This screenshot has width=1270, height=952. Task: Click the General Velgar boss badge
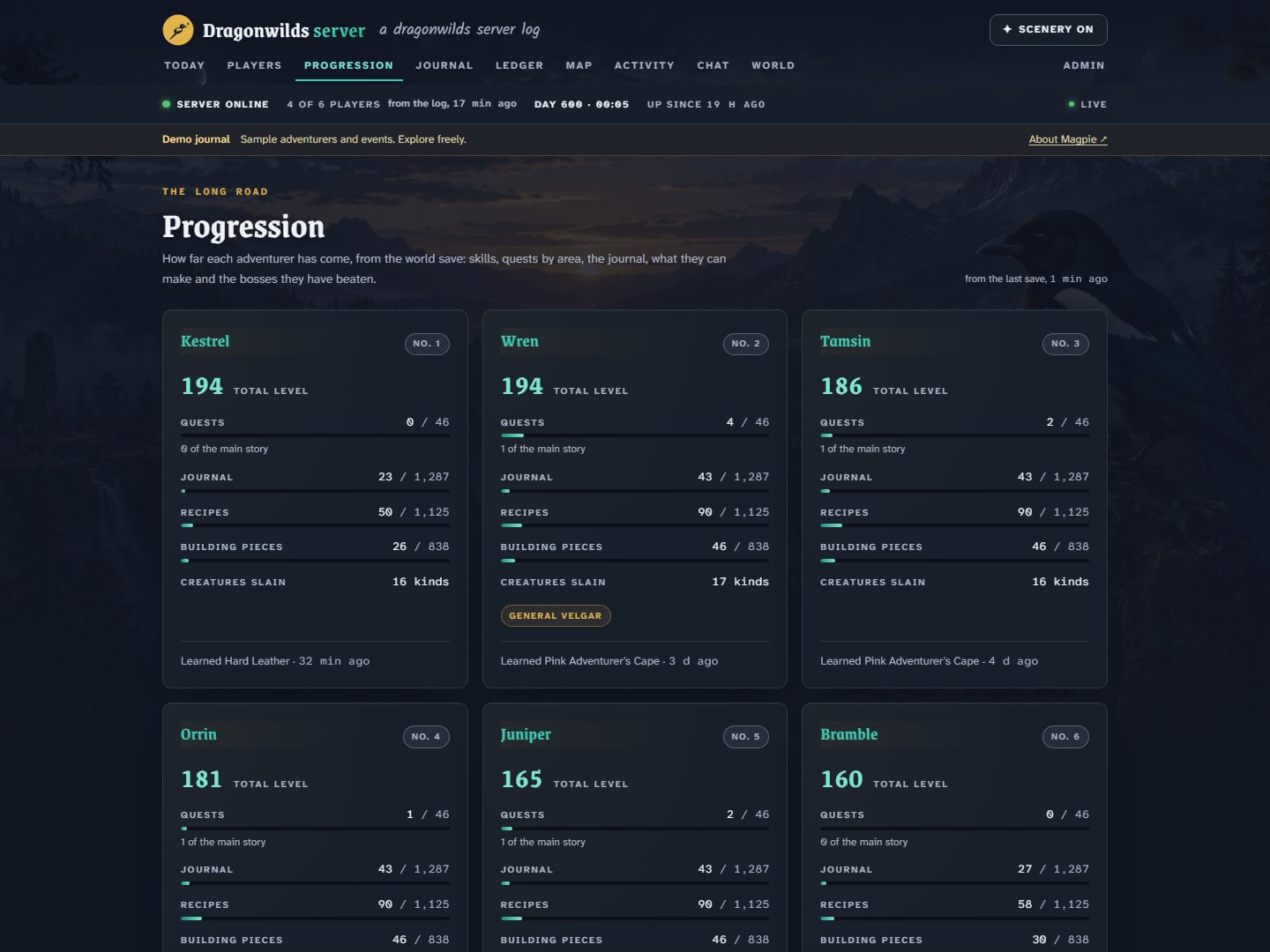coord(556,615)
